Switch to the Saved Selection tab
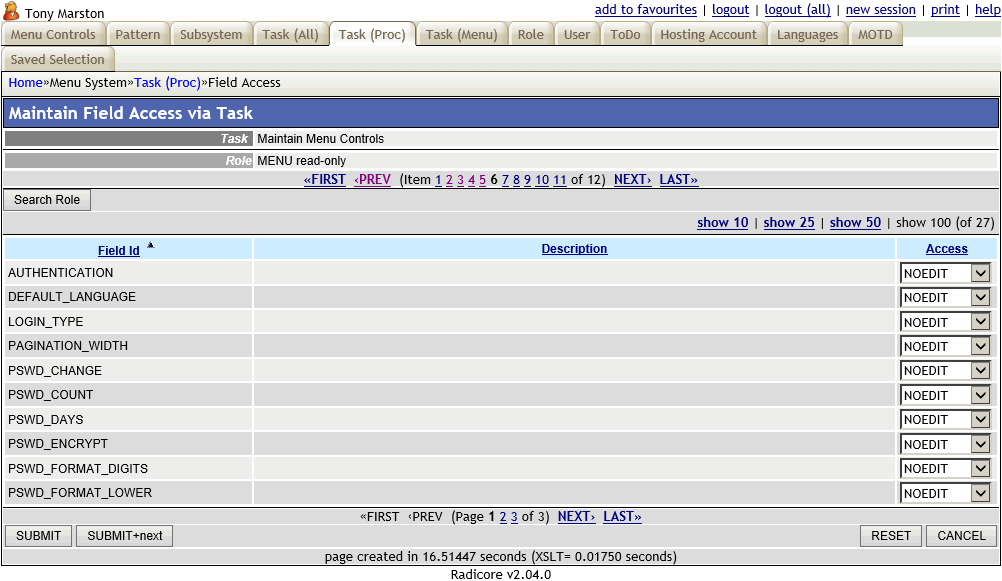Image resolution: width=1002 pixels, height=581 pixels. 58,59
